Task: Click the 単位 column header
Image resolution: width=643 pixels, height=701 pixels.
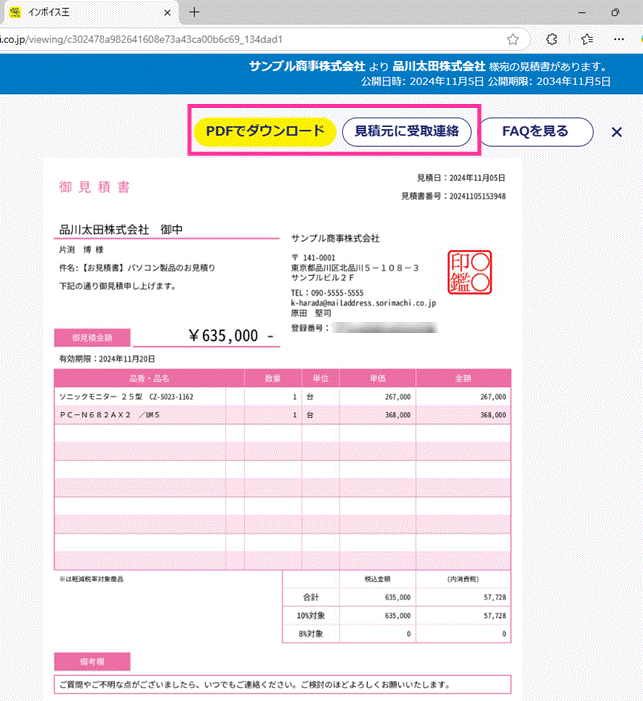Action: (x=321, y=378)
